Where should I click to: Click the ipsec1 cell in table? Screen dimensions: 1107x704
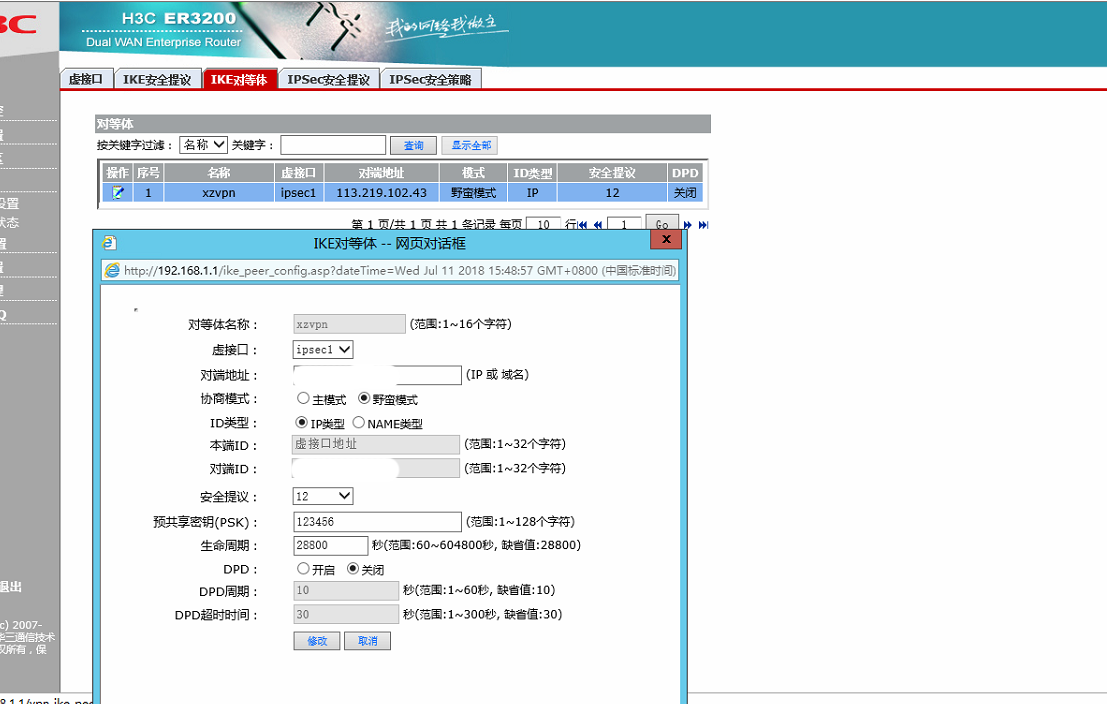299,192
